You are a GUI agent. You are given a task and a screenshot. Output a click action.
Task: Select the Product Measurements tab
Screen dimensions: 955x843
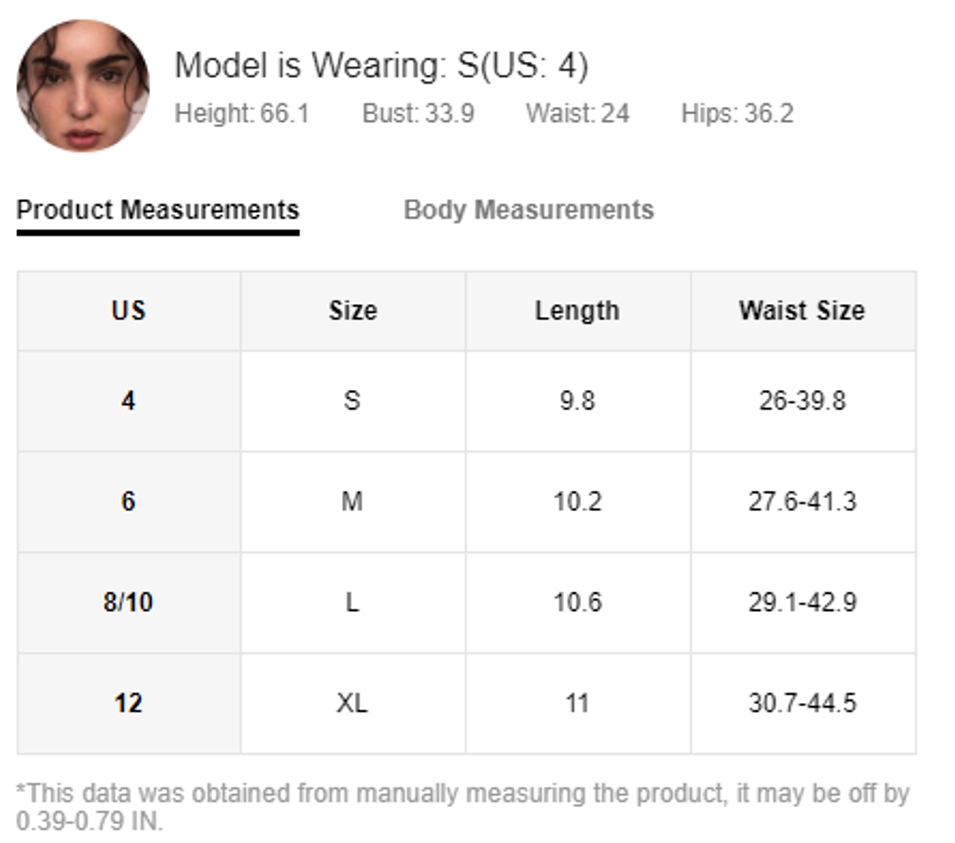[x=158, y=210]
